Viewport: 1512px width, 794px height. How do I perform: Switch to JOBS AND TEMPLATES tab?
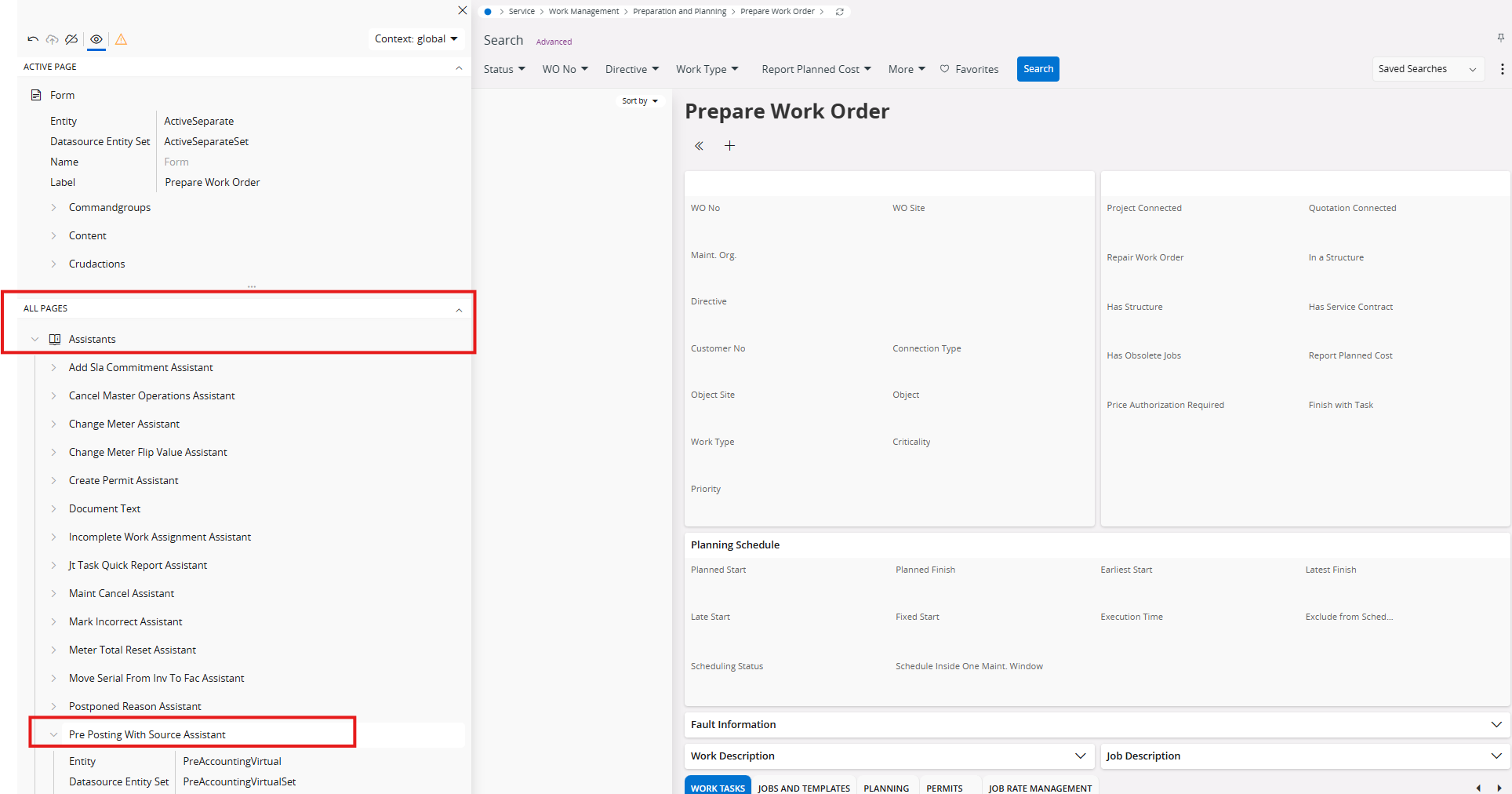[804, 786]
